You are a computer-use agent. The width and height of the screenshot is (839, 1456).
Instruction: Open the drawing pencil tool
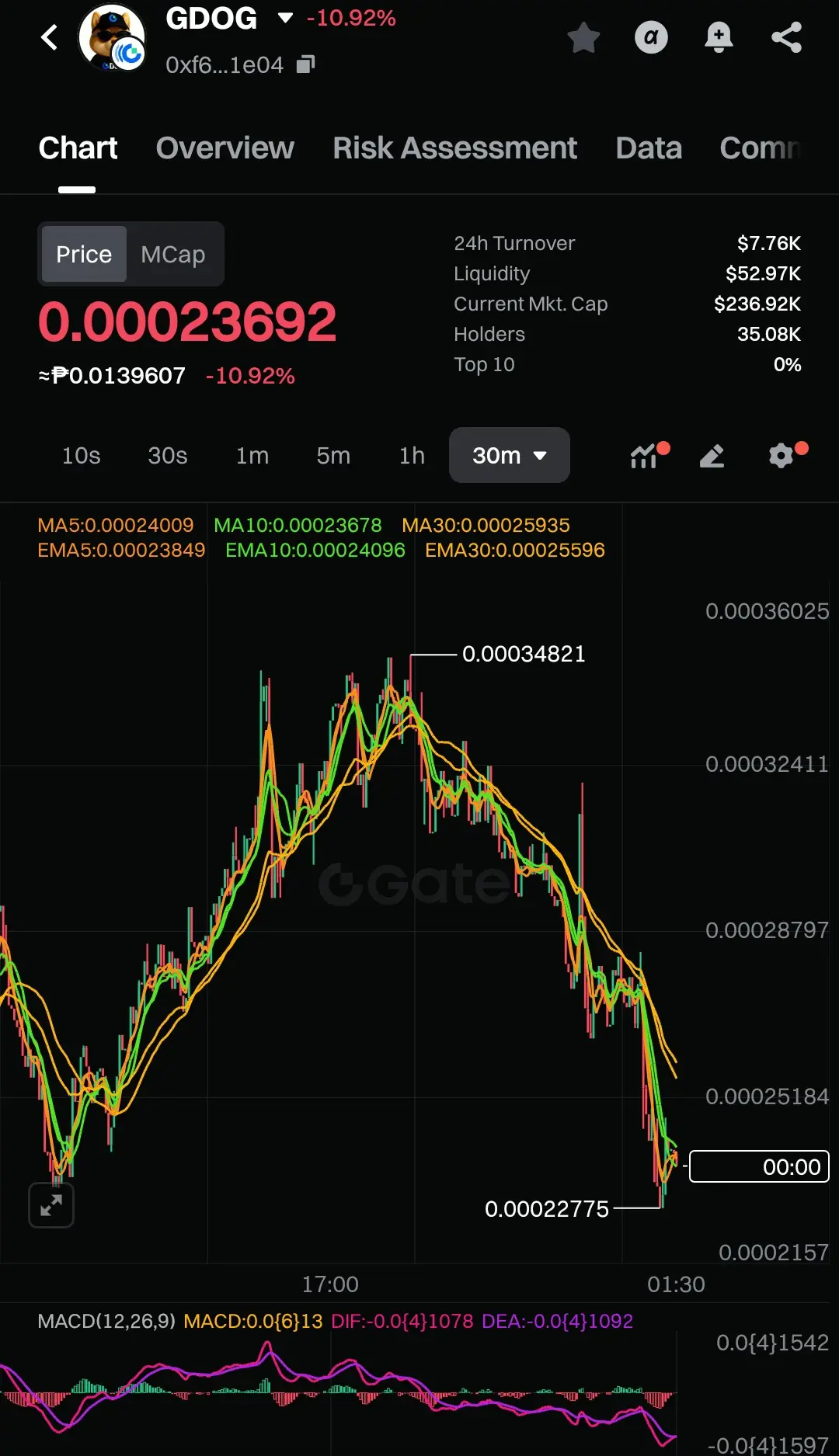(x=712, y=455)
